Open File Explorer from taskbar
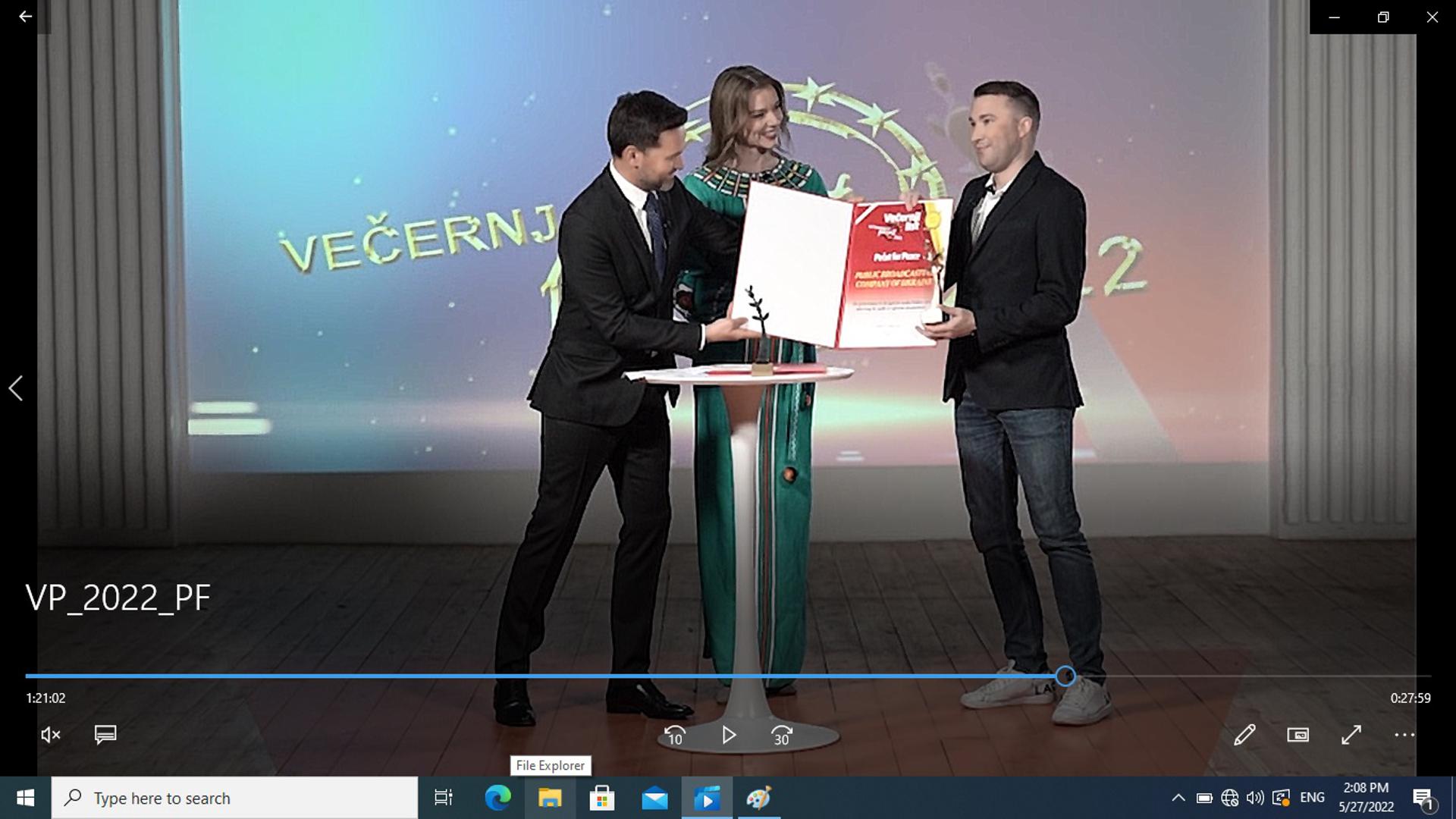 click(550, 798)
